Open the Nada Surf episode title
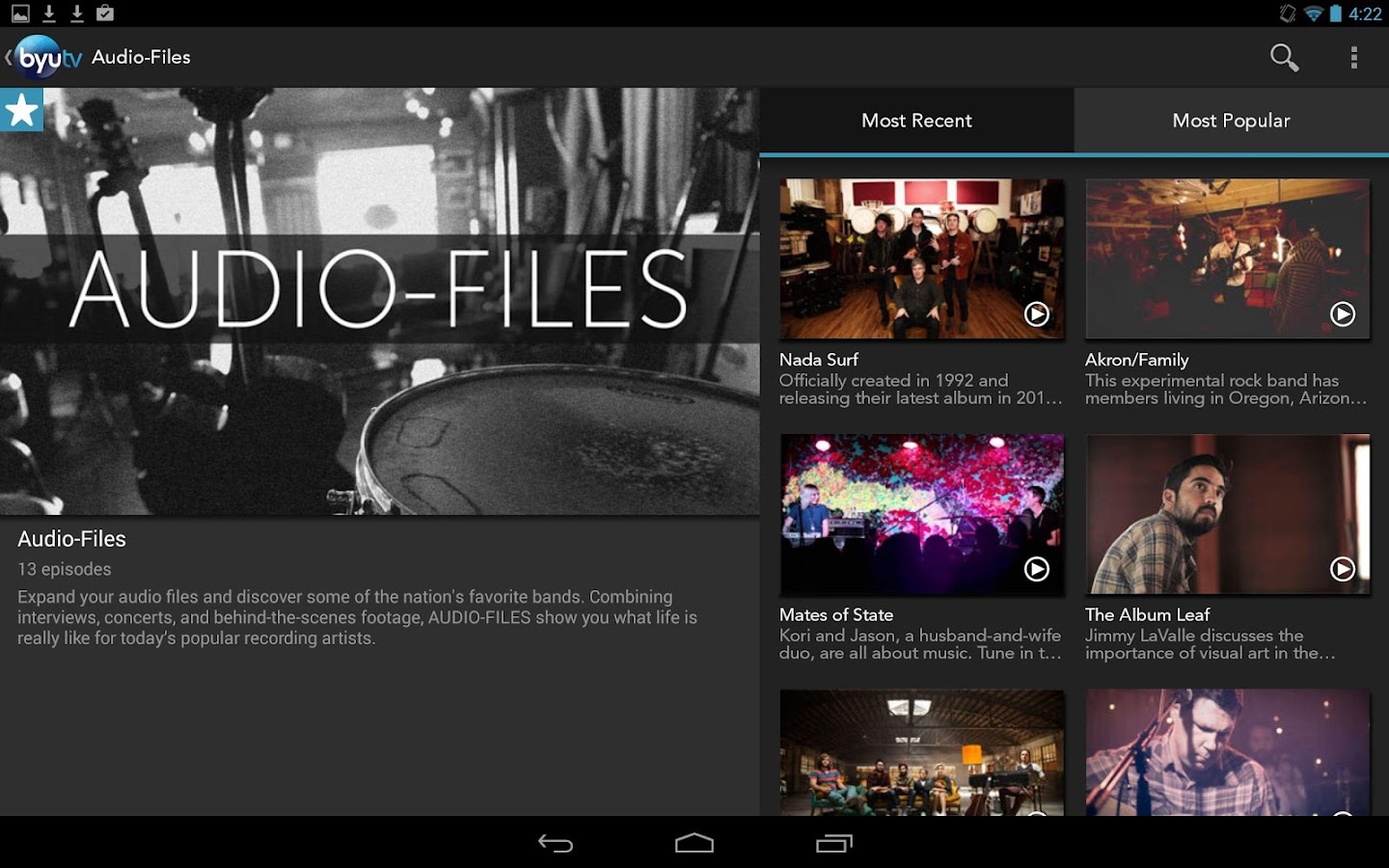The width and height of the screenshot is (1389, 868). pos(819,359)
